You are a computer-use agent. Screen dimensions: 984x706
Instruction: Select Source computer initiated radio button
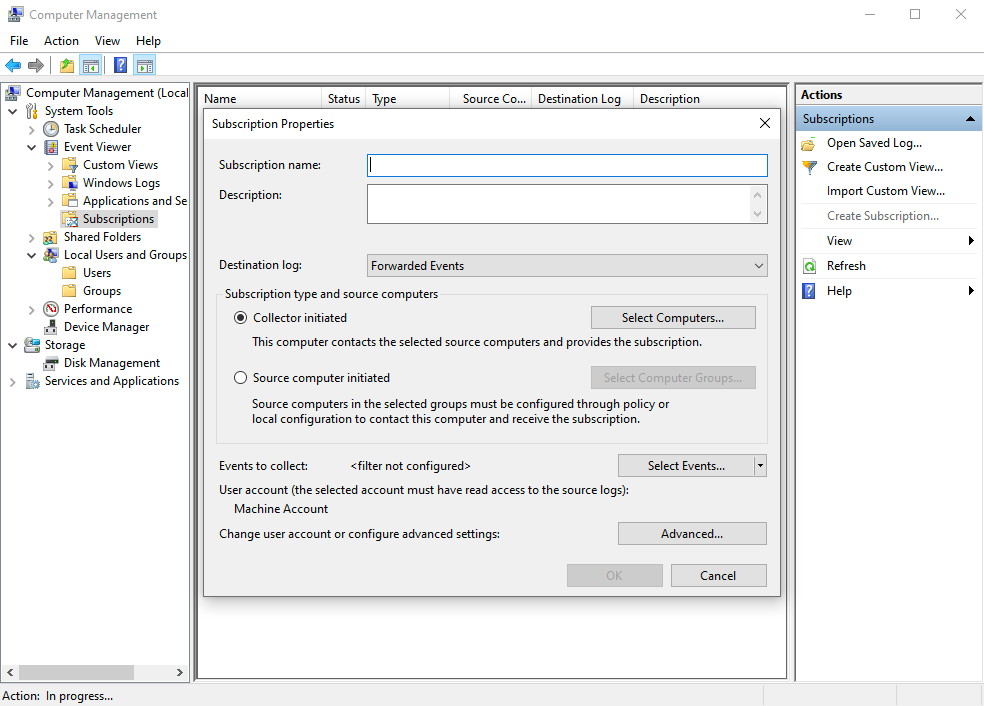tap(240, 378)
